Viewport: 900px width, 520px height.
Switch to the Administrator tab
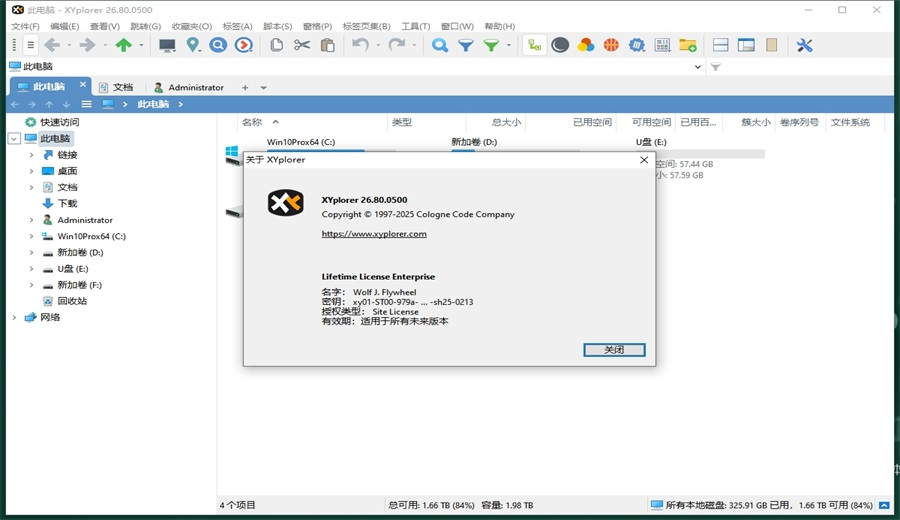(189, 87)
